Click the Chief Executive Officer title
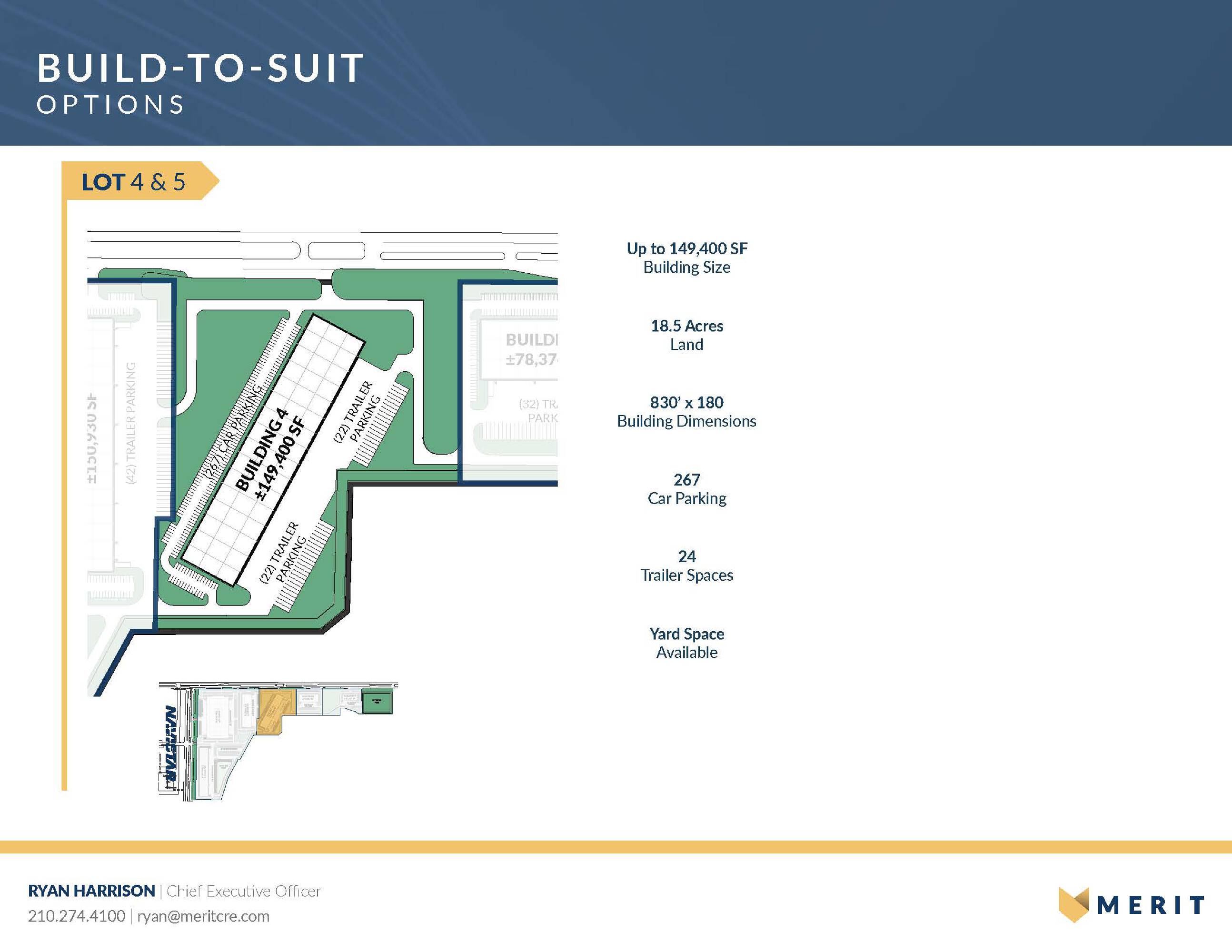 244,891
